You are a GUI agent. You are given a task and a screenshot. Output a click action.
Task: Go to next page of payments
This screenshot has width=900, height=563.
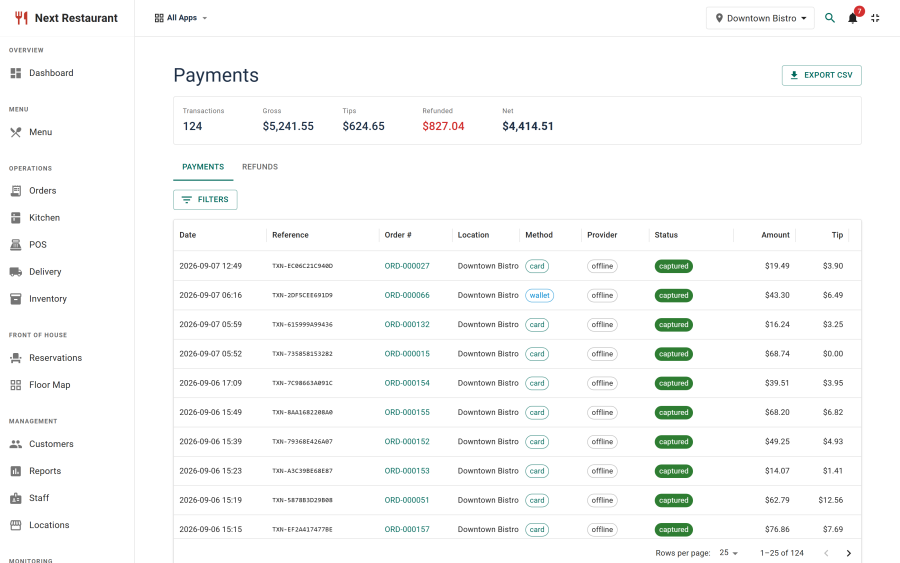(848, 553)
